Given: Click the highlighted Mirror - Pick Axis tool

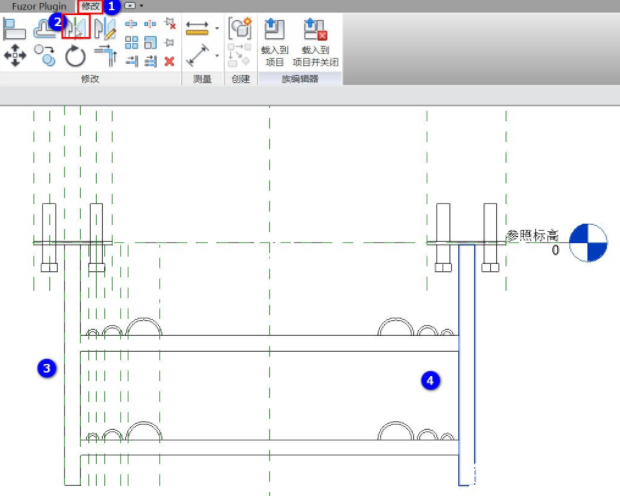Looking at the screenshot, I should 76,27.
